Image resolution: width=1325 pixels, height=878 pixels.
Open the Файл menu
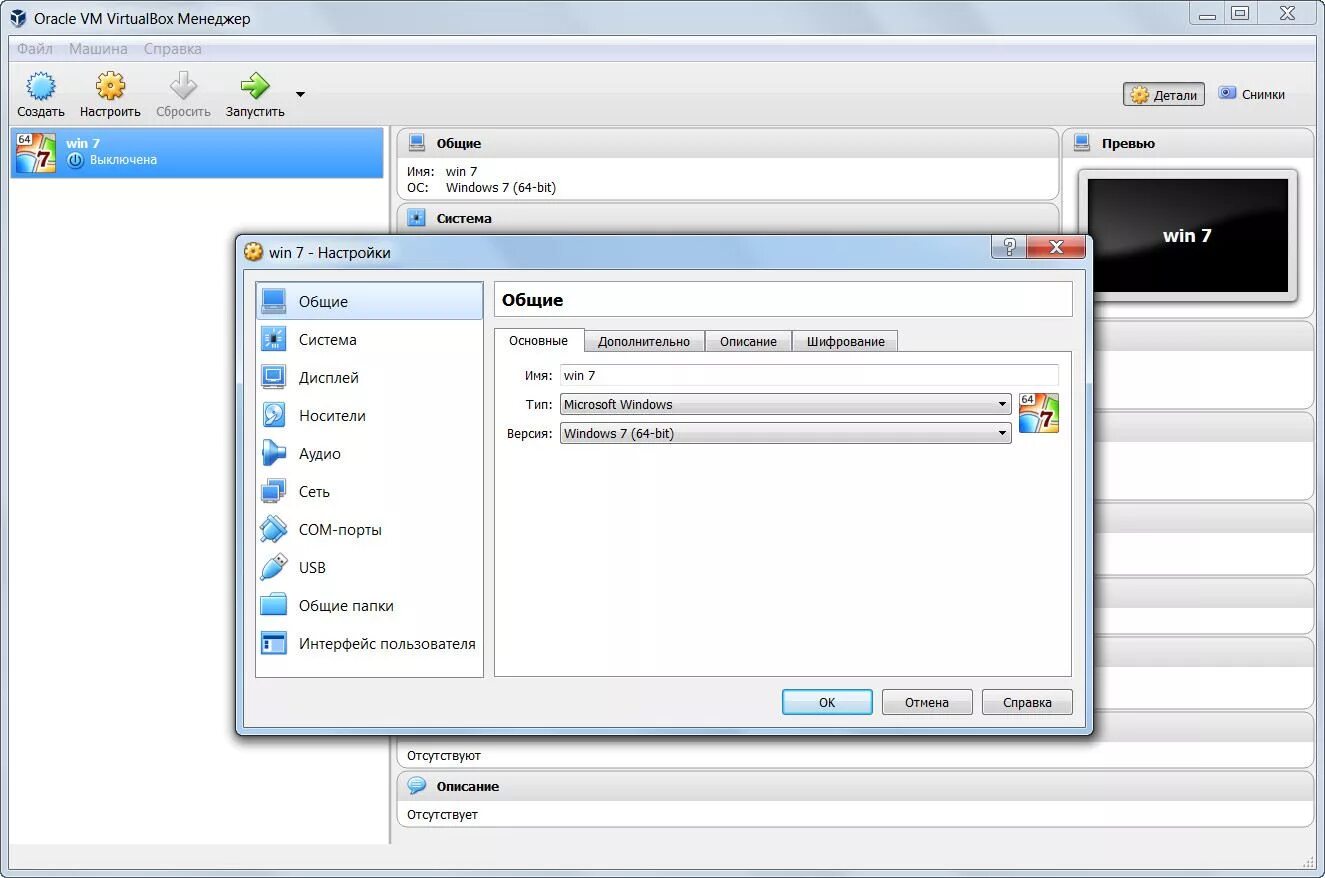click(x=35, y=49)
